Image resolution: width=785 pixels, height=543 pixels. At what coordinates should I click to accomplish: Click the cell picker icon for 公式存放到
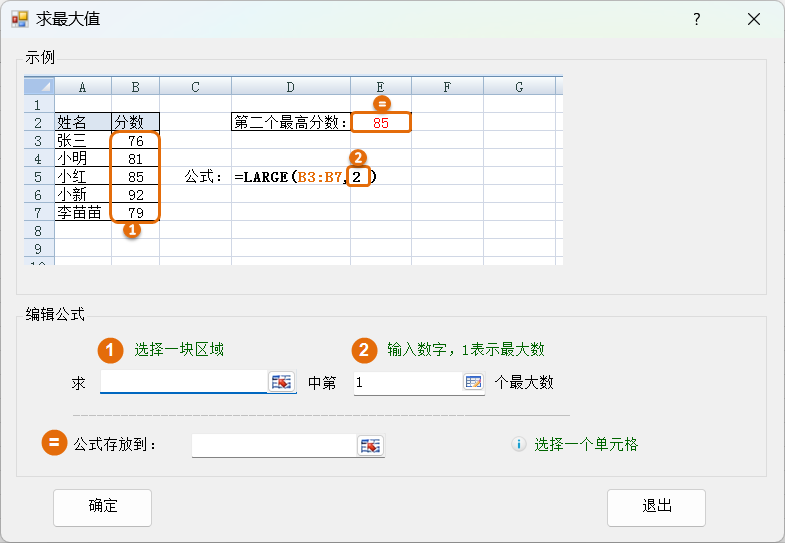tap(370, 445)
